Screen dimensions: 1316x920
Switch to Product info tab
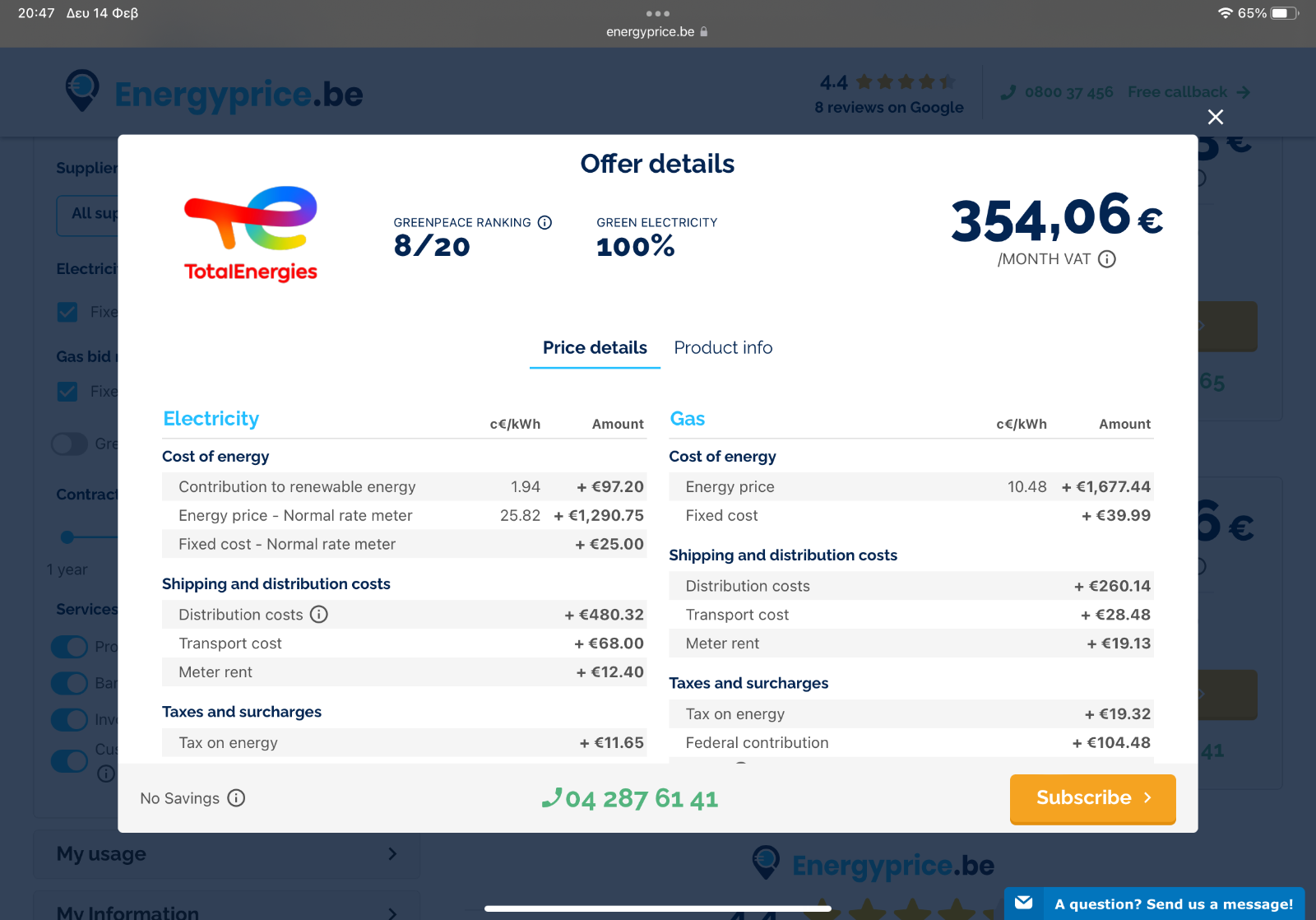pos(723,347)
